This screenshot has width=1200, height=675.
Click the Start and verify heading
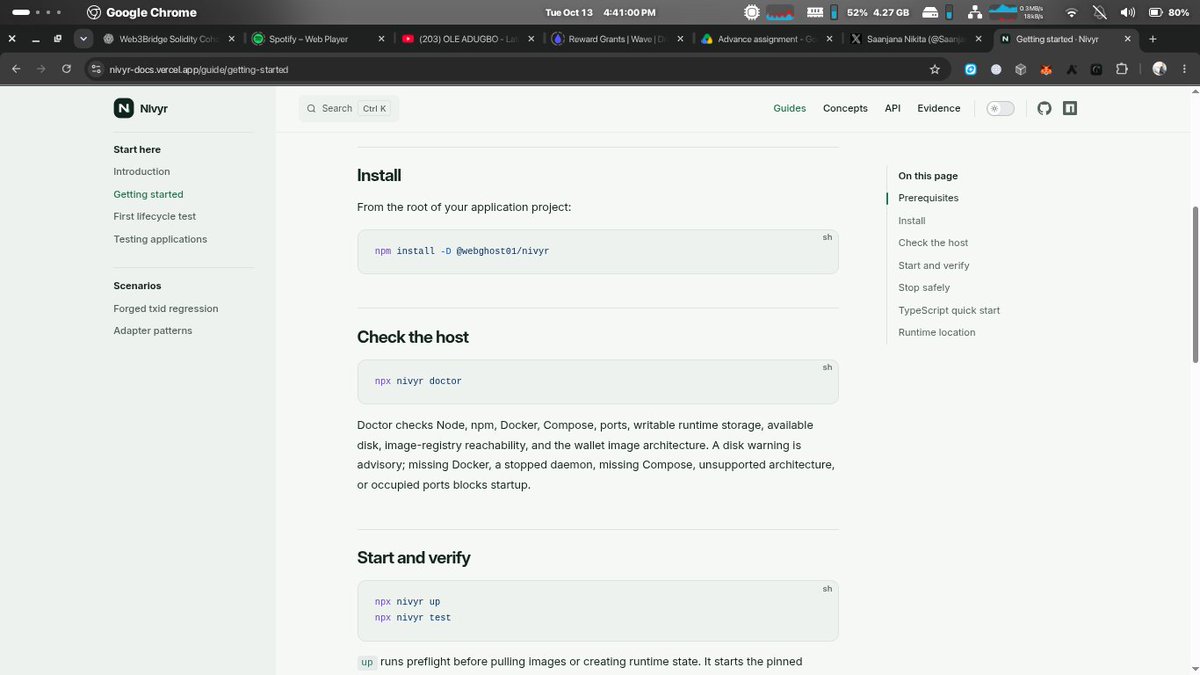pyautogui.click(x=414, y=558)
